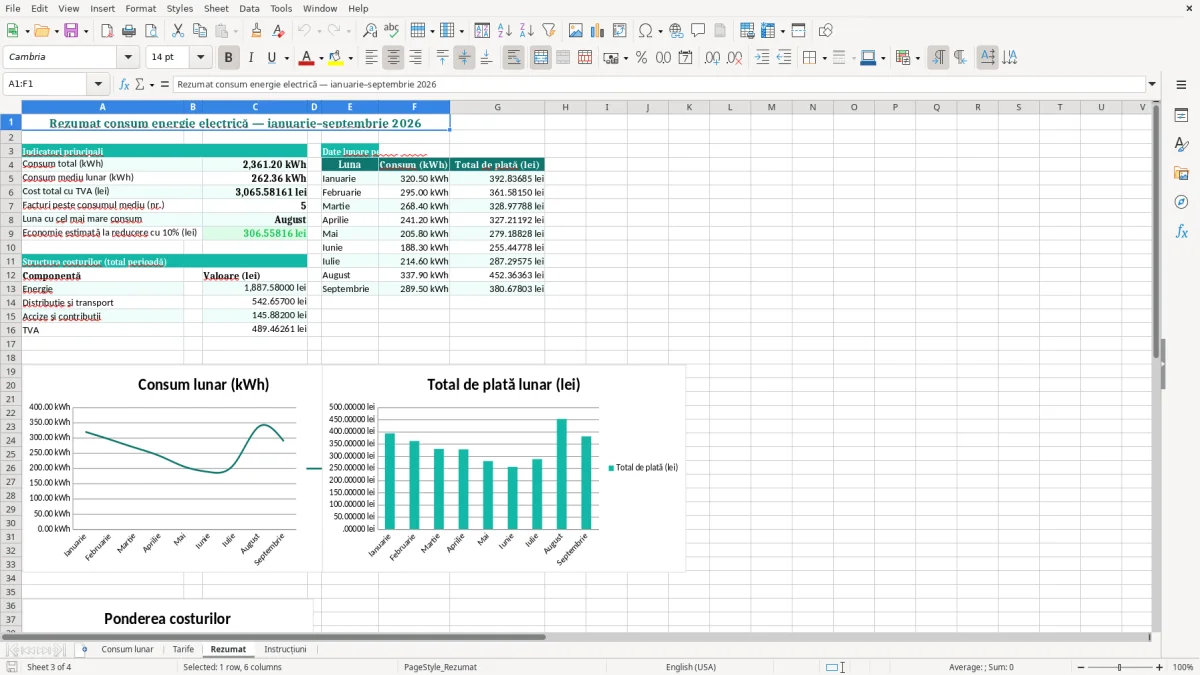Click the Zoom Out minus button
1200x675 pixels.
click(x=1079, y=667)
